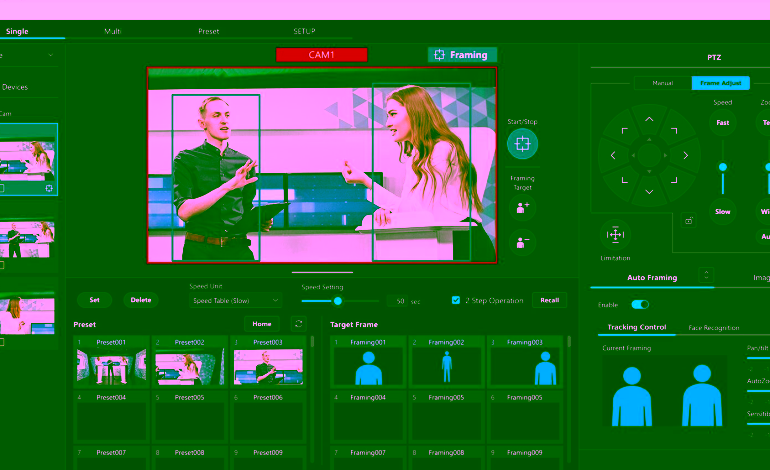Viewport: 770px width, 470px height.
Task: Move camera diagonally up-left on the PTZ pad
Action: click(624, 131)
